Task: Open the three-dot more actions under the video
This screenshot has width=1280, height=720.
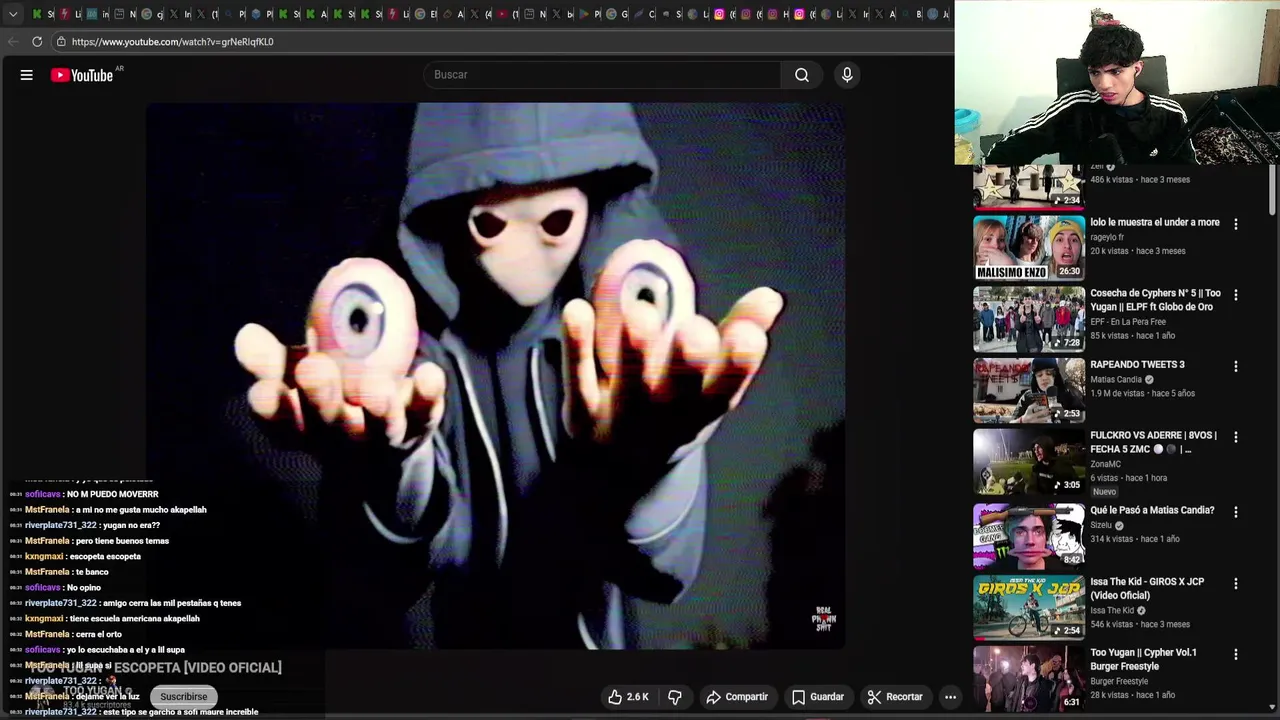Action: point(951,697)
